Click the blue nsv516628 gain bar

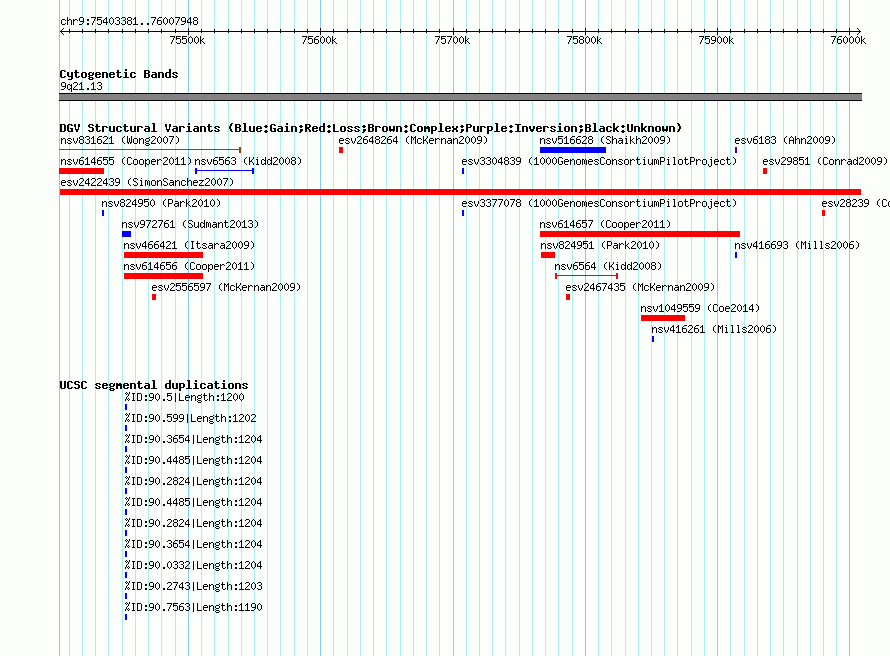coord(573,150)
